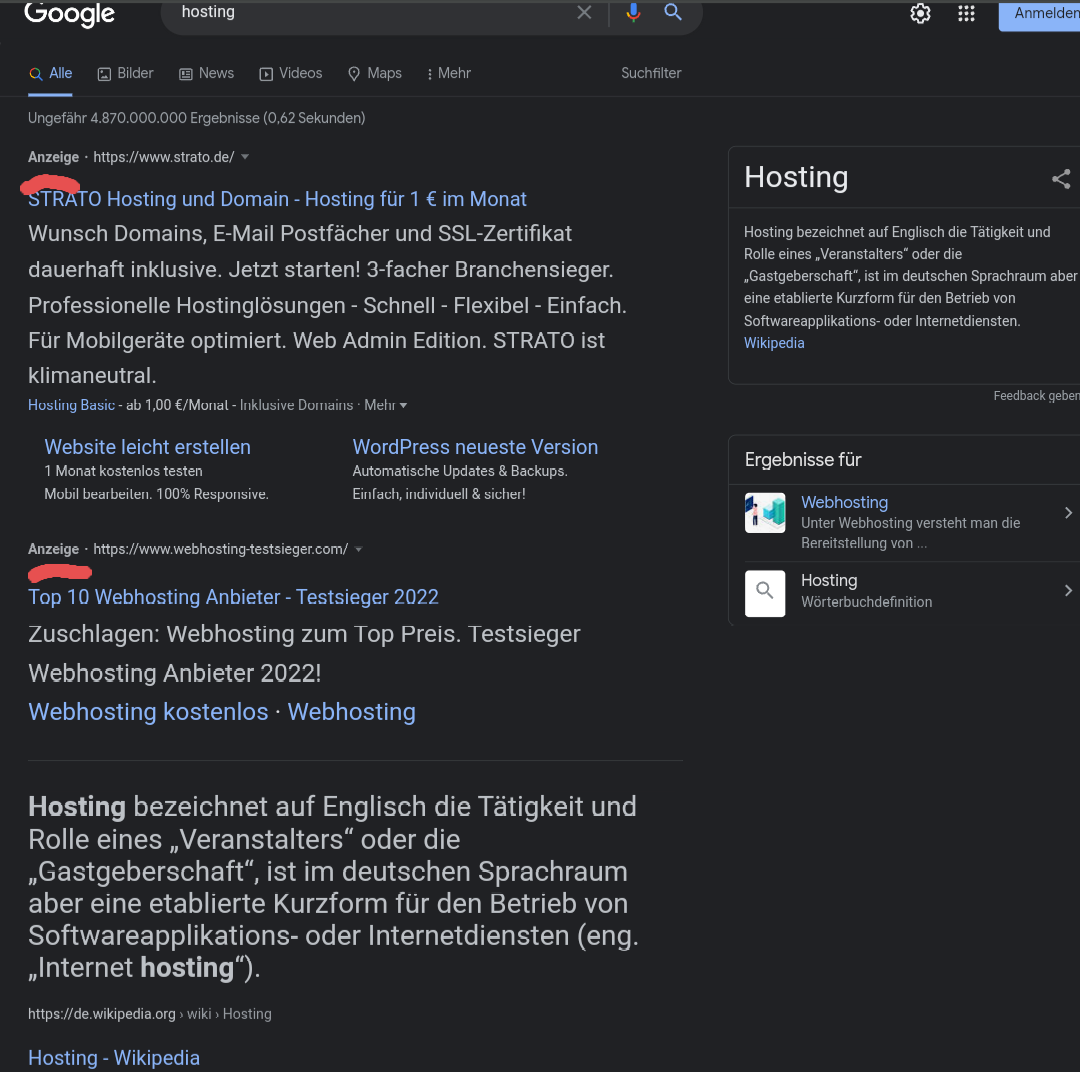The image size is (1080, 1072).
Task: Click the Hosting dictionary search icon
Action: click(x=765, y=592)
